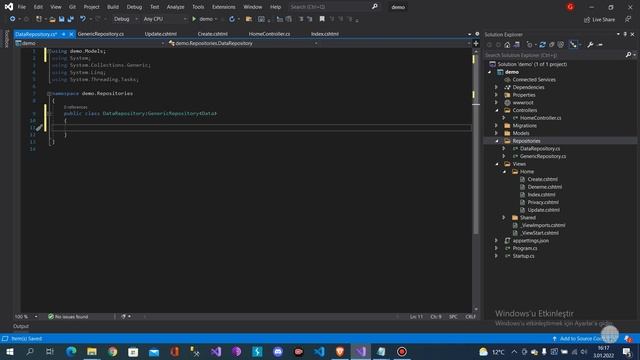
Task: Open the 100 % zoom dropdown
Action: click(x=26, y=317)
